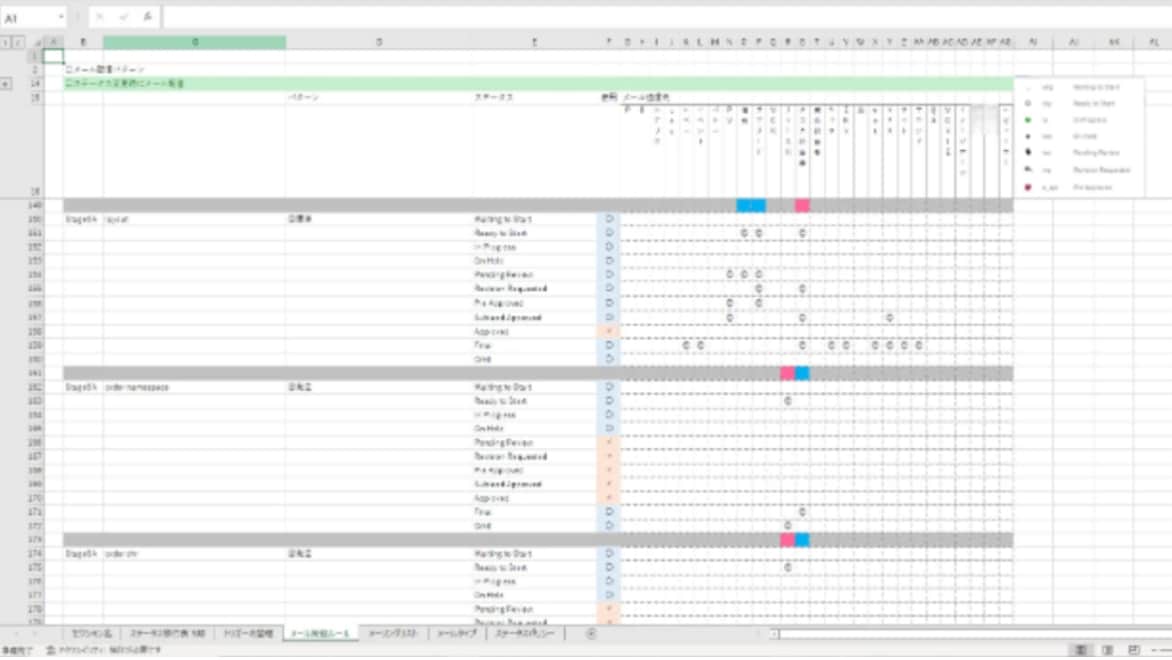Open the Name Box dropdown arrow
Image resolution: width=1172 pixels, height=660 pixels.
pos(62,18)
